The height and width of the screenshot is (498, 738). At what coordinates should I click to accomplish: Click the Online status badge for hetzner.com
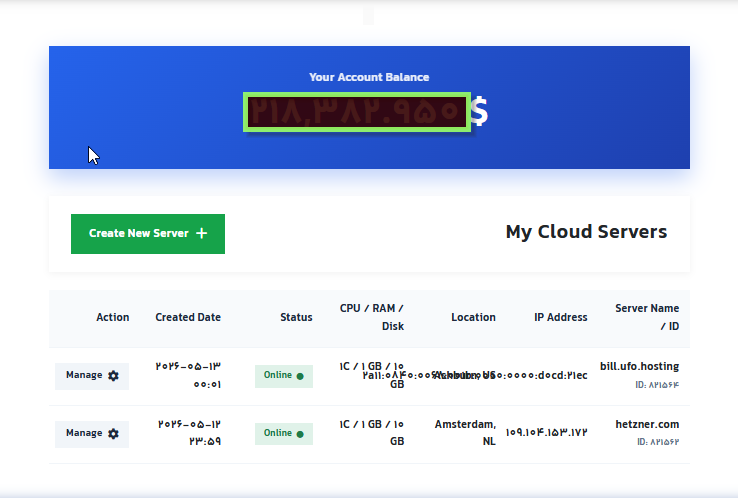284,434
